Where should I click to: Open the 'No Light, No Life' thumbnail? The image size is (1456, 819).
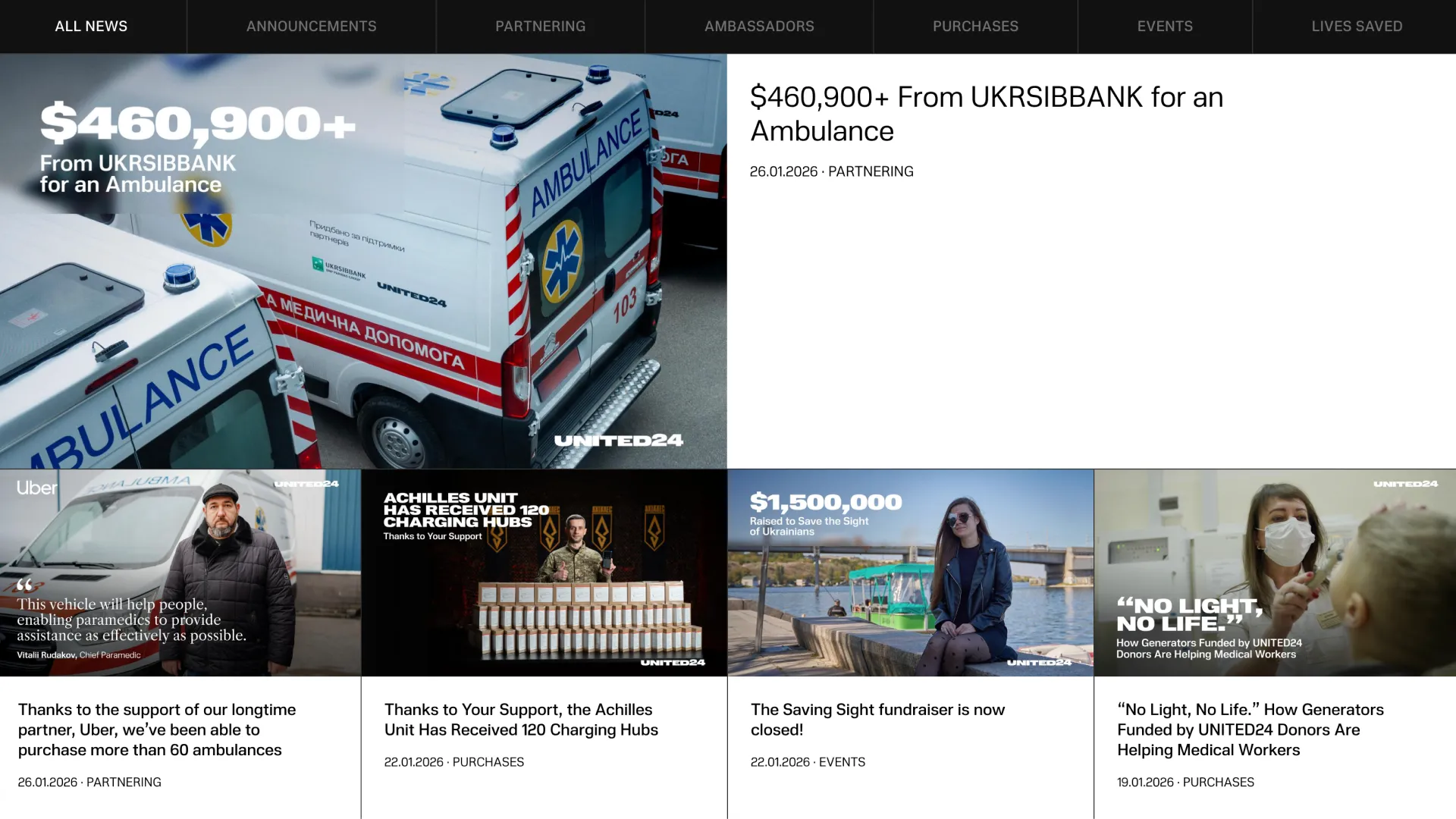click(1276, 573)
